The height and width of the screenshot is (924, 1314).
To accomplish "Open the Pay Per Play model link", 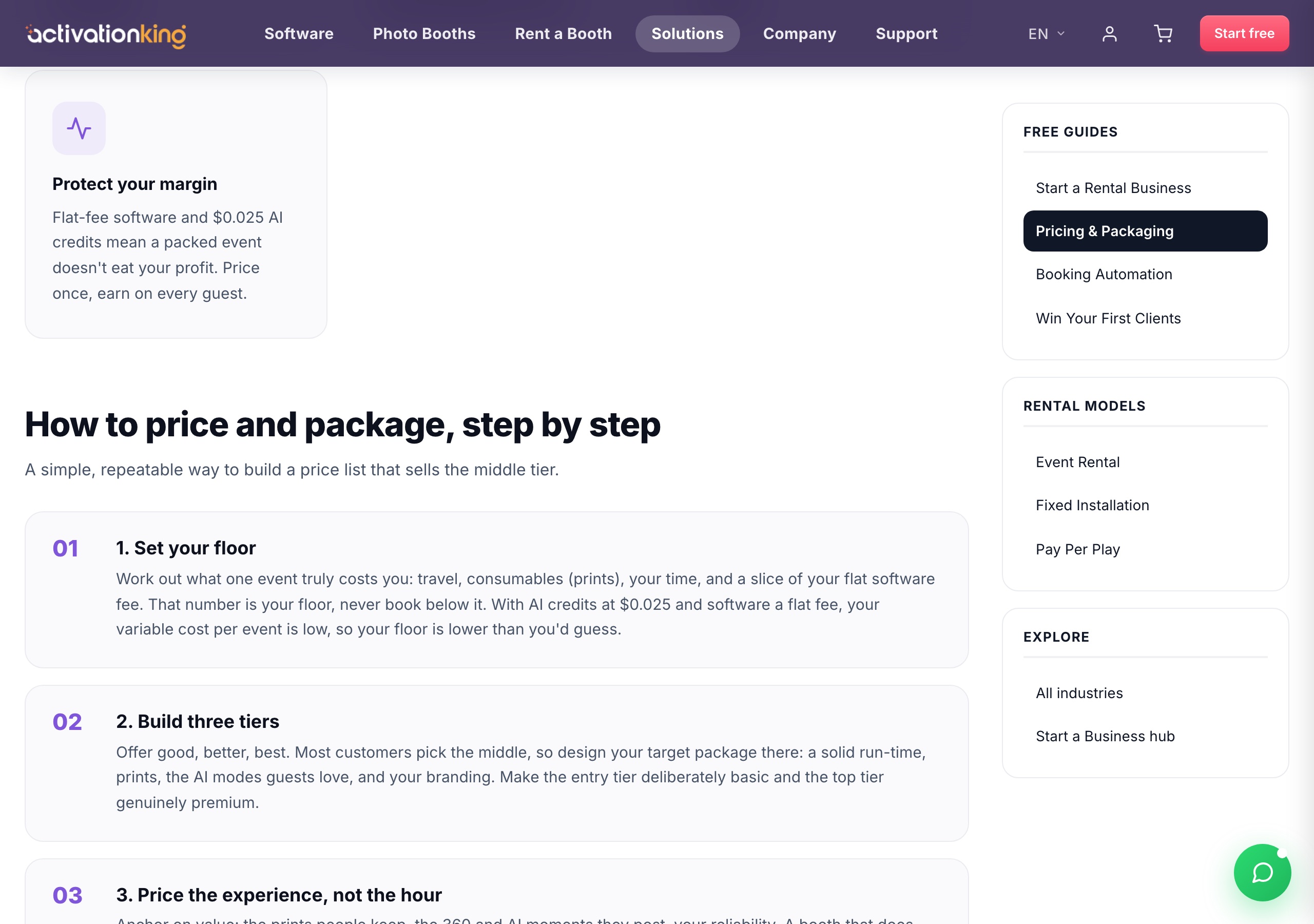I will [1145, 549].
